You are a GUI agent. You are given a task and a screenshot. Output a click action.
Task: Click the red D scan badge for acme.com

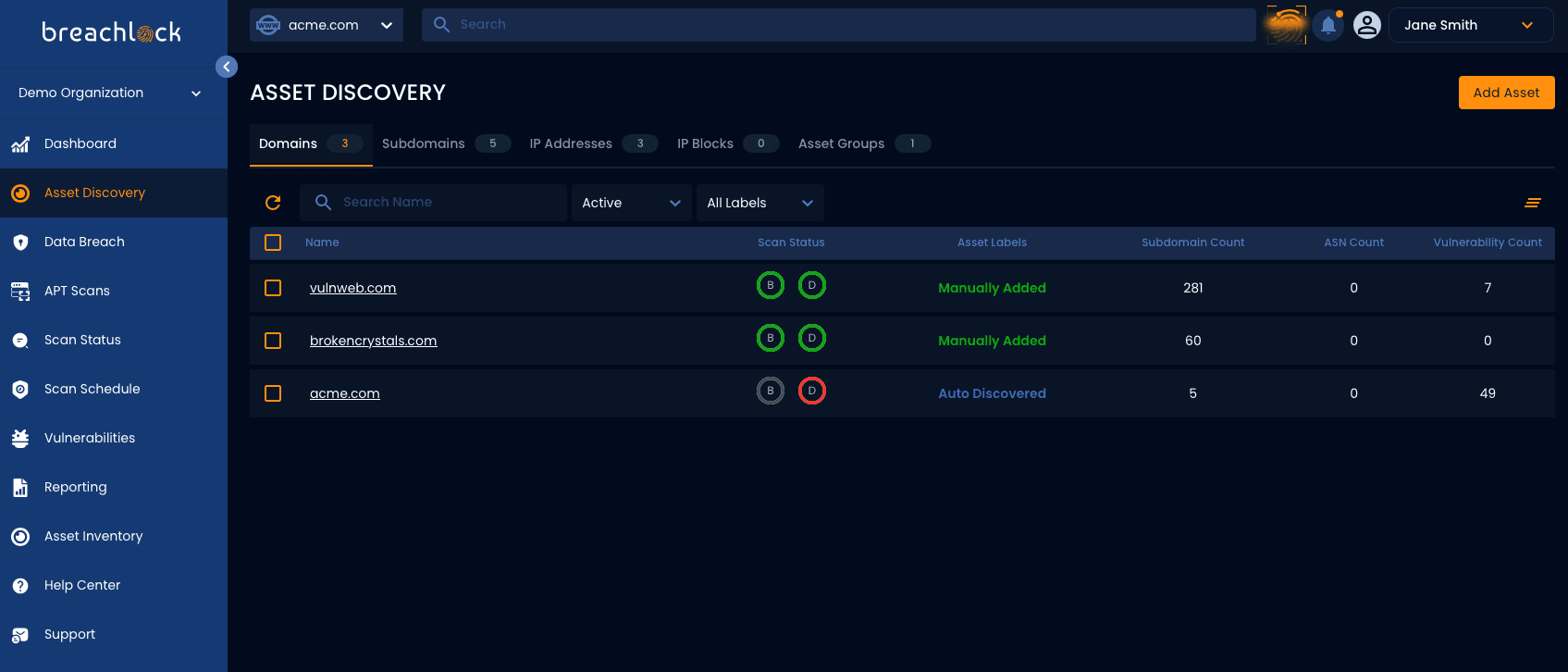click(x=812, y=391)
